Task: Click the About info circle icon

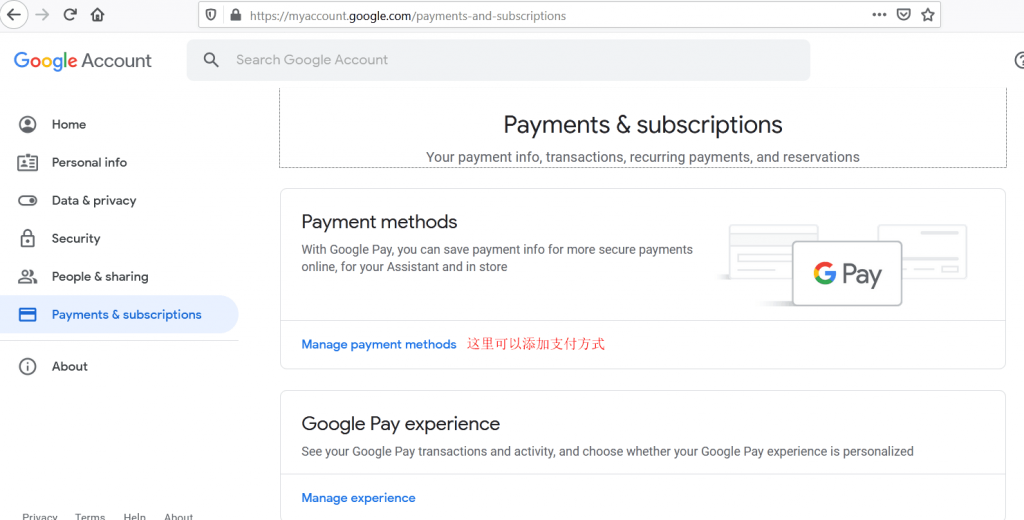Action: (27, 366)
